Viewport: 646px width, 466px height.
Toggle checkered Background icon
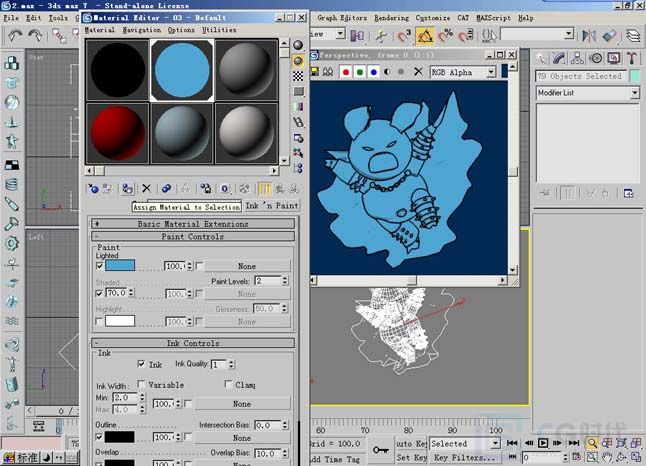[x=298, y=76]
